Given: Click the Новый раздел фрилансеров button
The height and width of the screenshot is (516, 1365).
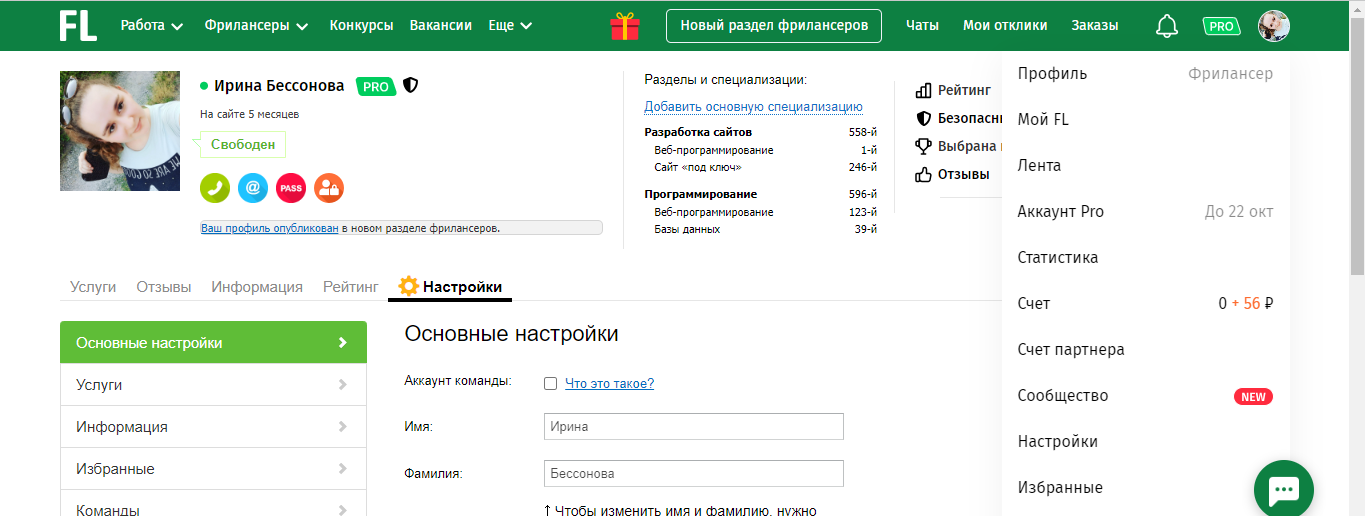Looking at the screenshot, I should 773,26.
